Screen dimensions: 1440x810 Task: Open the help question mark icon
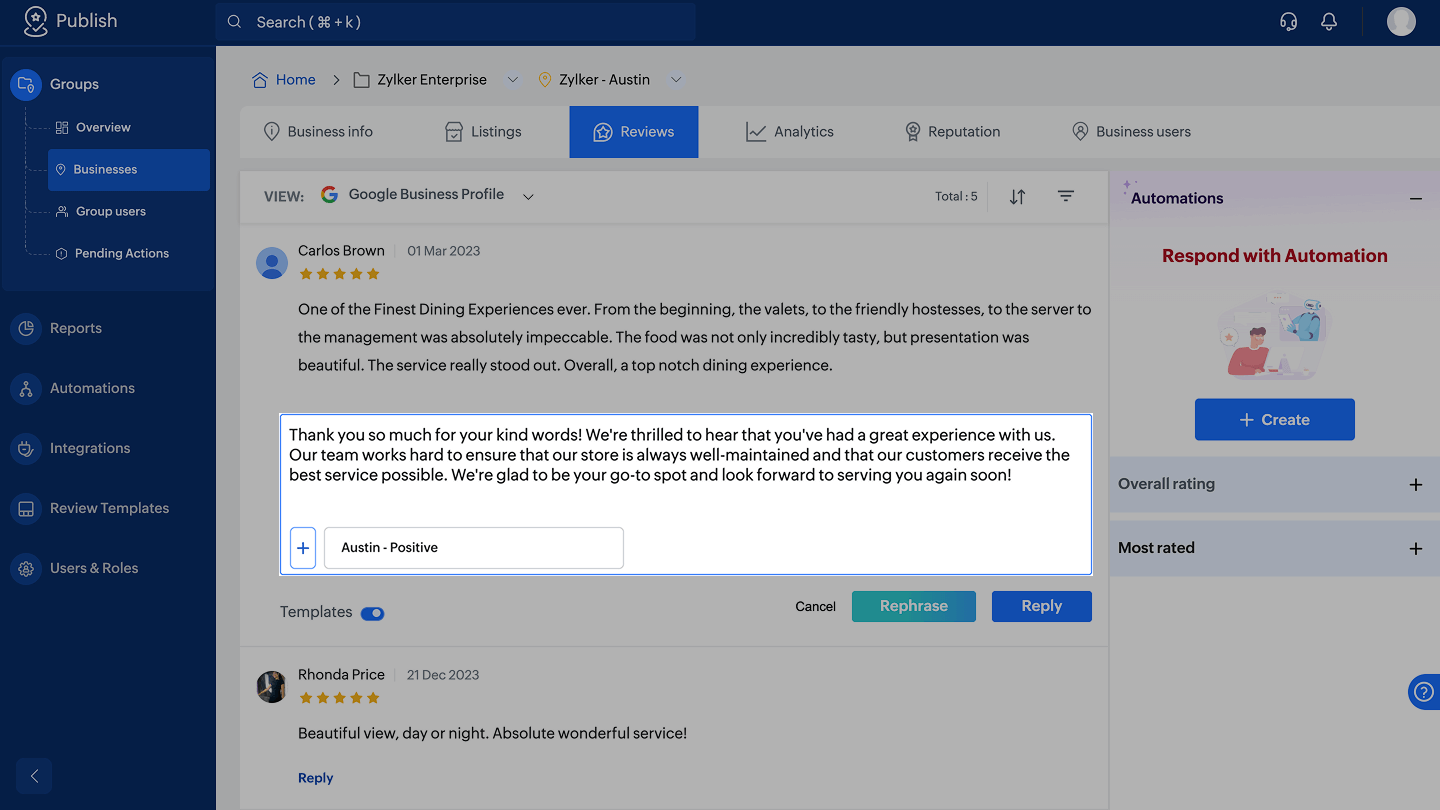tap(1424, 692)
